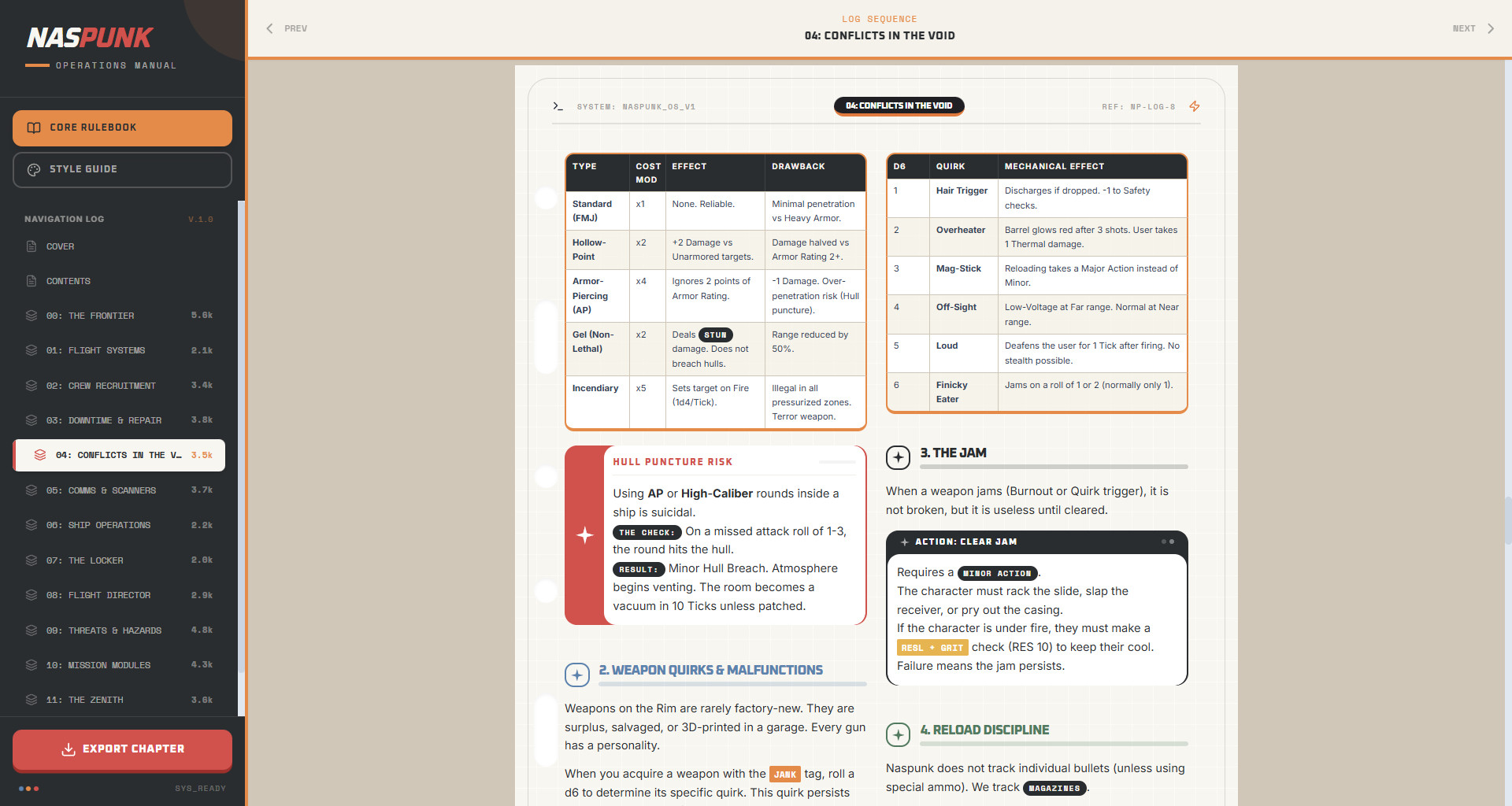
Task: Click the Finicky Eater quirk cell
Action: (963, 392)
